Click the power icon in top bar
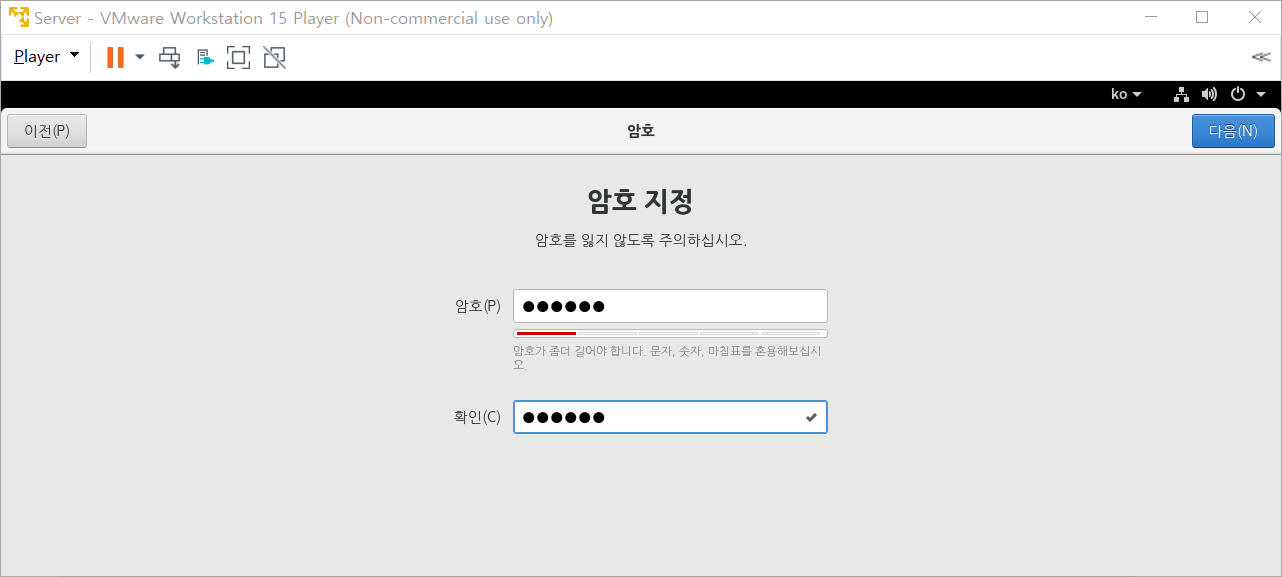This screenshot has height=577, width=1282. (x=1238, y=94)
